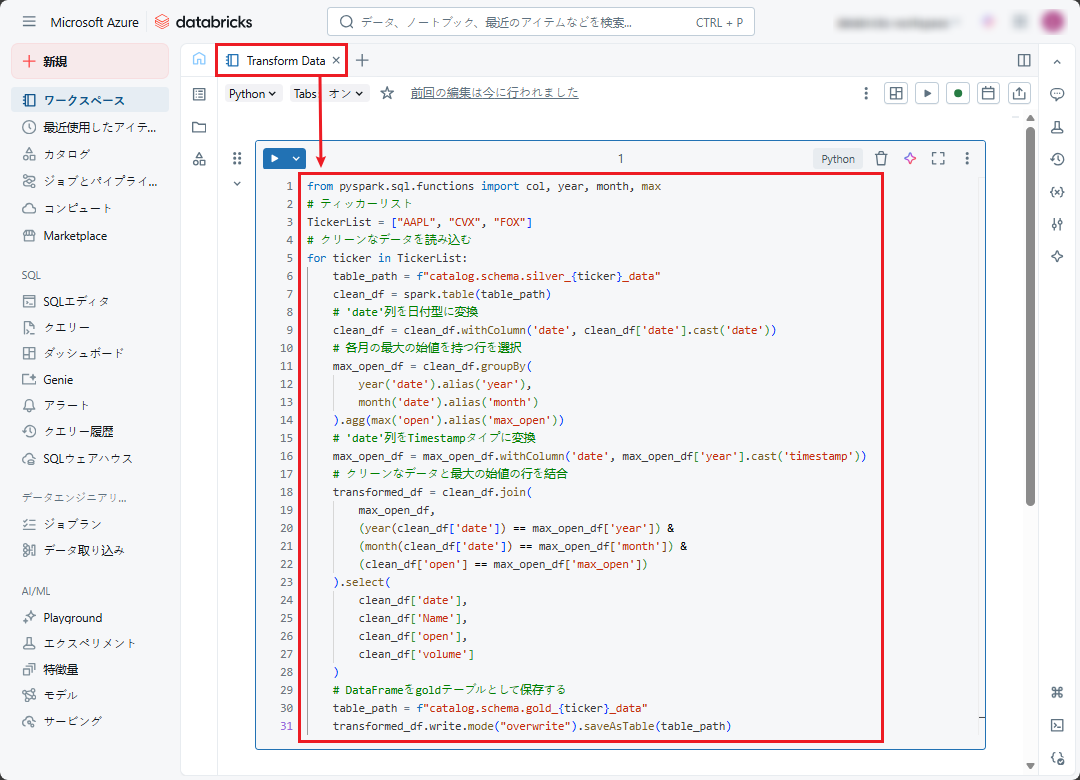
Task: Open the 前回の編集は今に行われました link
Action: pyautogui.click(x=494, y=93)
